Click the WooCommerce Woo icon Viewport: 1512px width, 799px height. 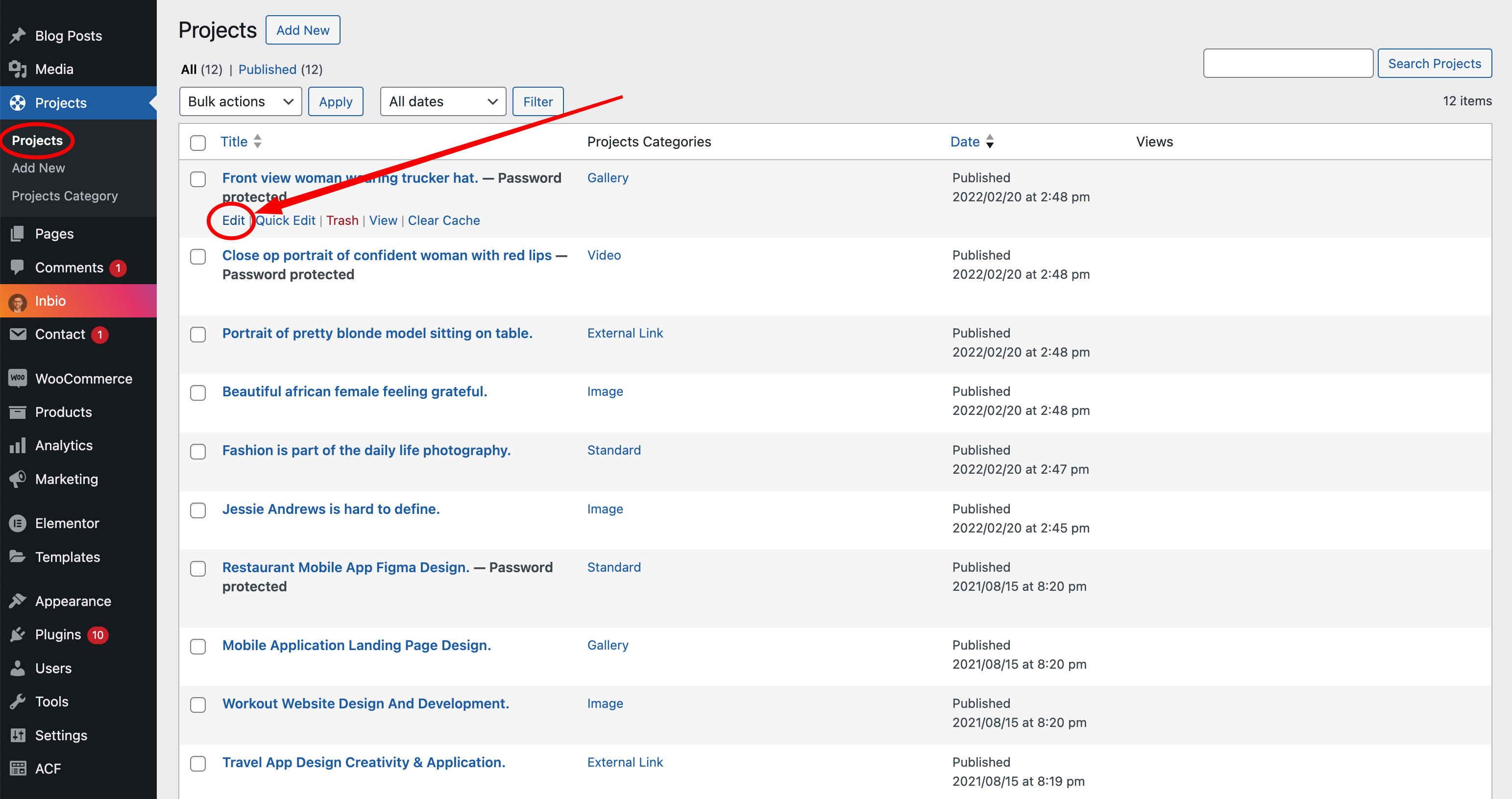[x=18, y=378]
